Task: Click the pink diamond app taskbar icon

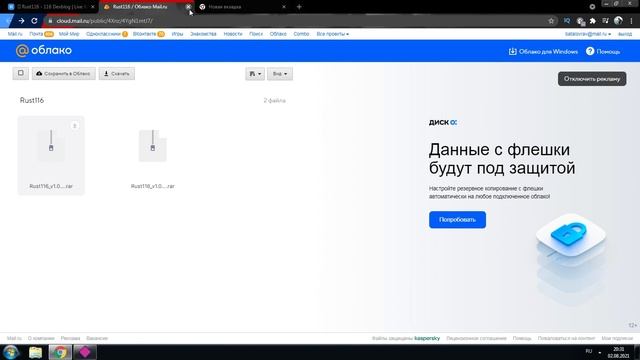Action: (84, 352)
